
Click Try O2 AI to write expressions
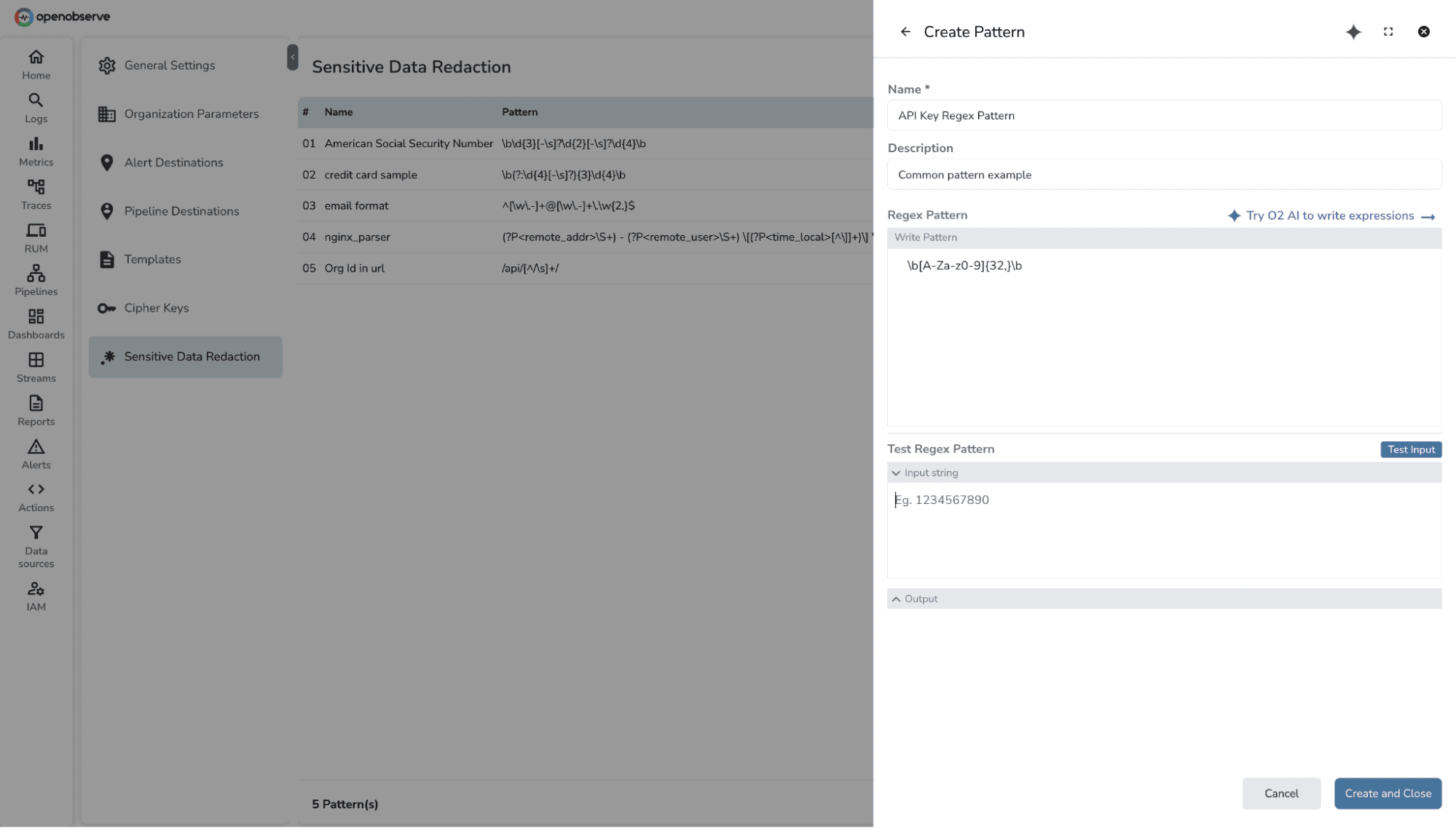click(x=1330, y=216)
